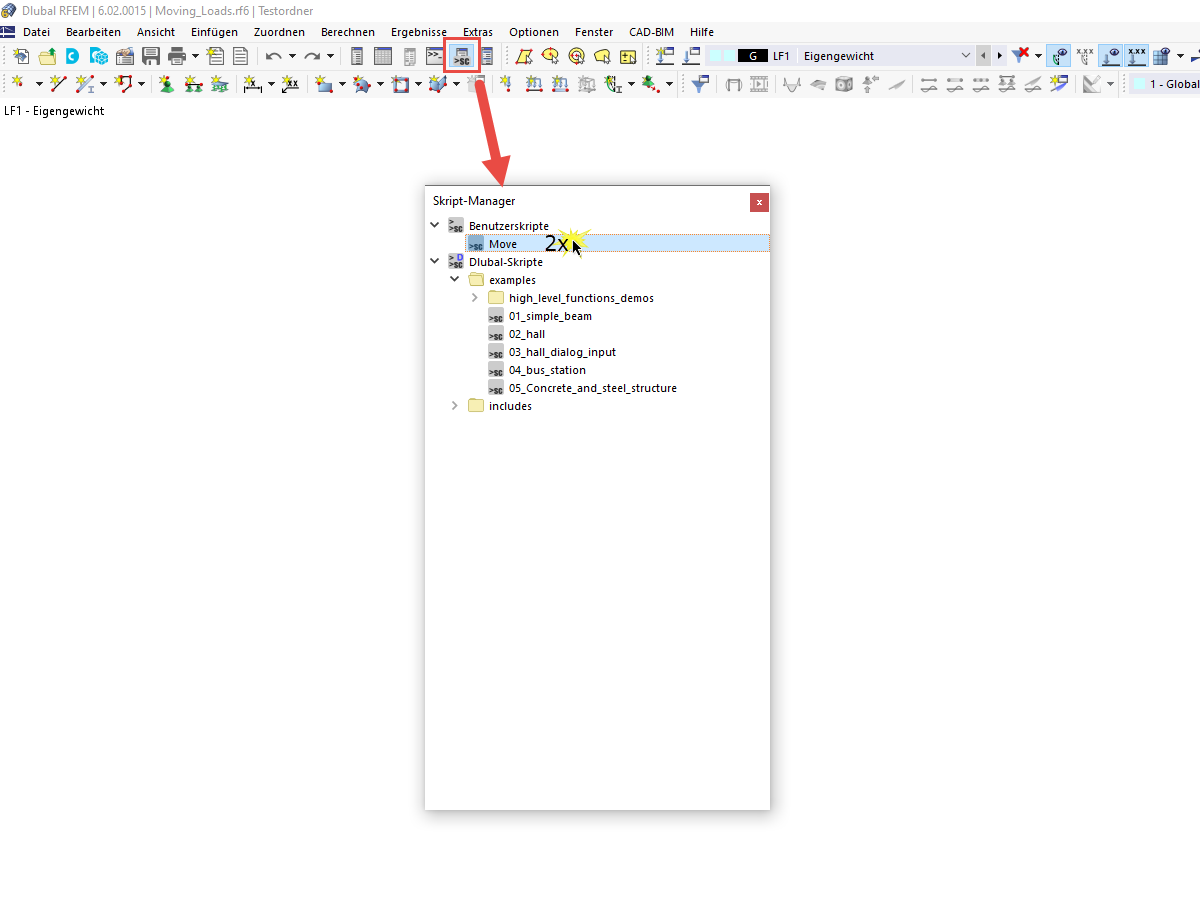The image size is (1200, 900).
Task: Open the CAD-BIM menu
Action: pos(651,32)
